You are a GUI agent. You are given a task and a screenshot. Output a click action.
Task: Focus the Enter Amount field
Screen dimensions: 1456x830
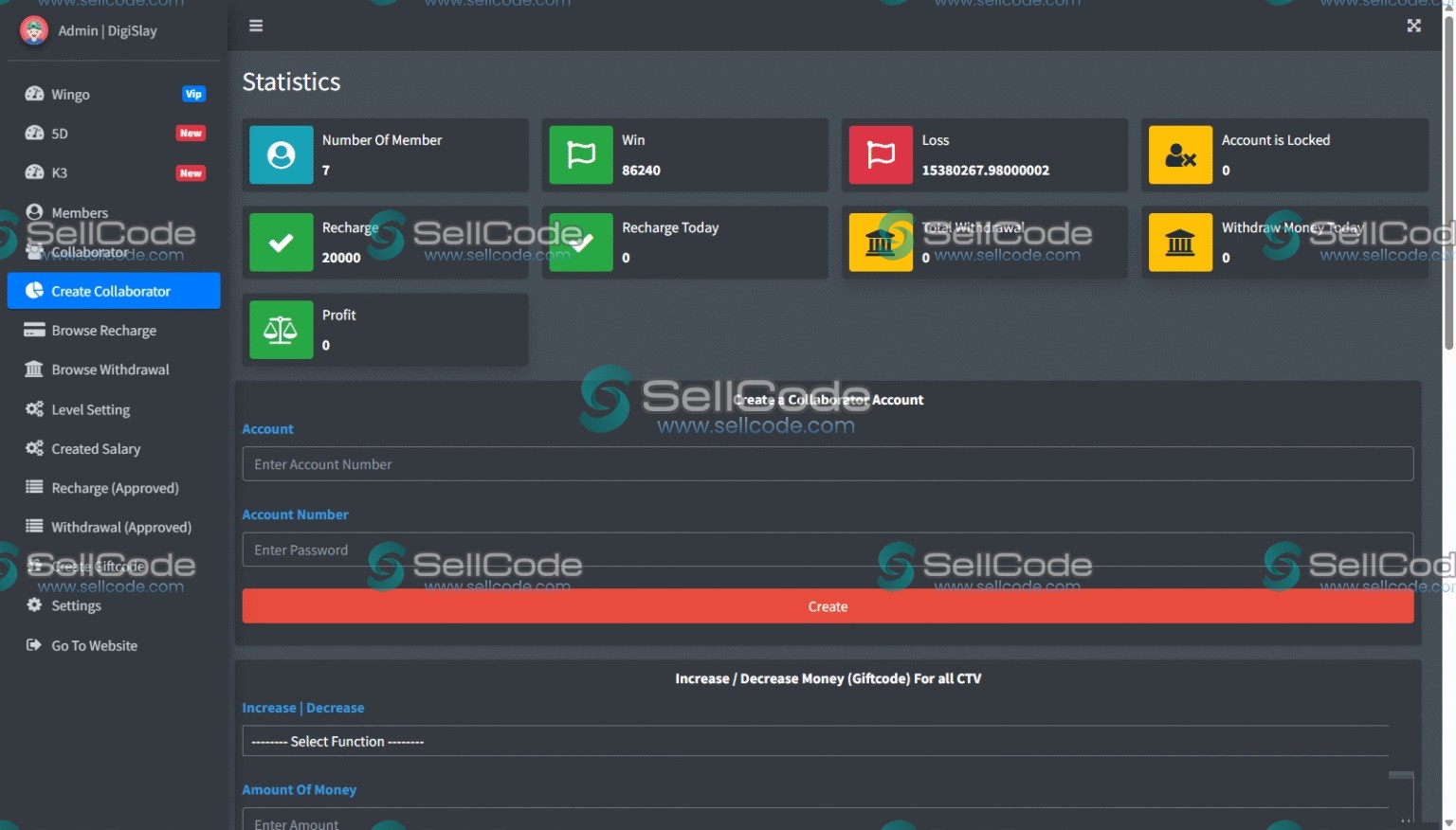point(816,821)
